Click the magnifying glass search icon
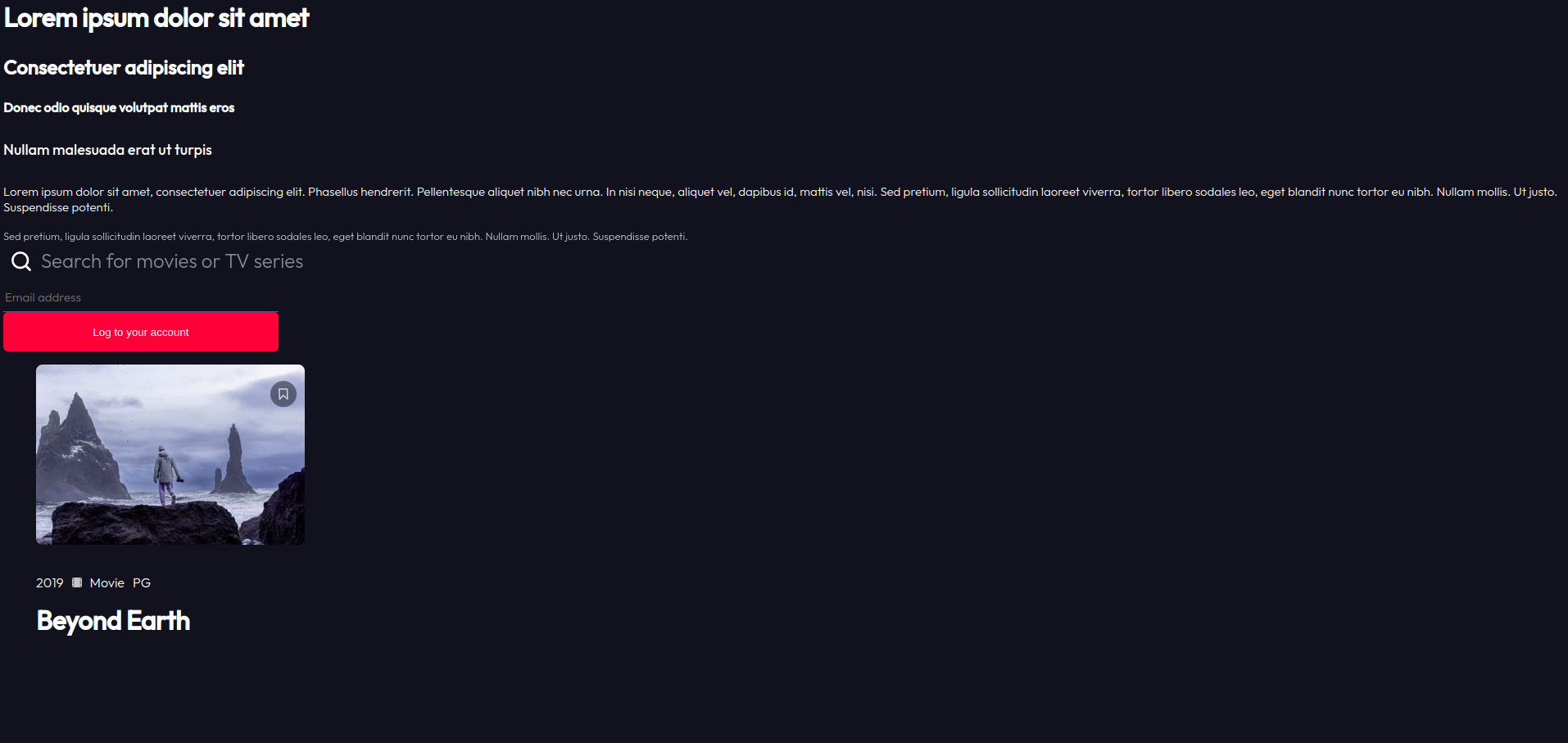Image resolution: width=1568 pixels, height=743 pixels. [21, 261]
